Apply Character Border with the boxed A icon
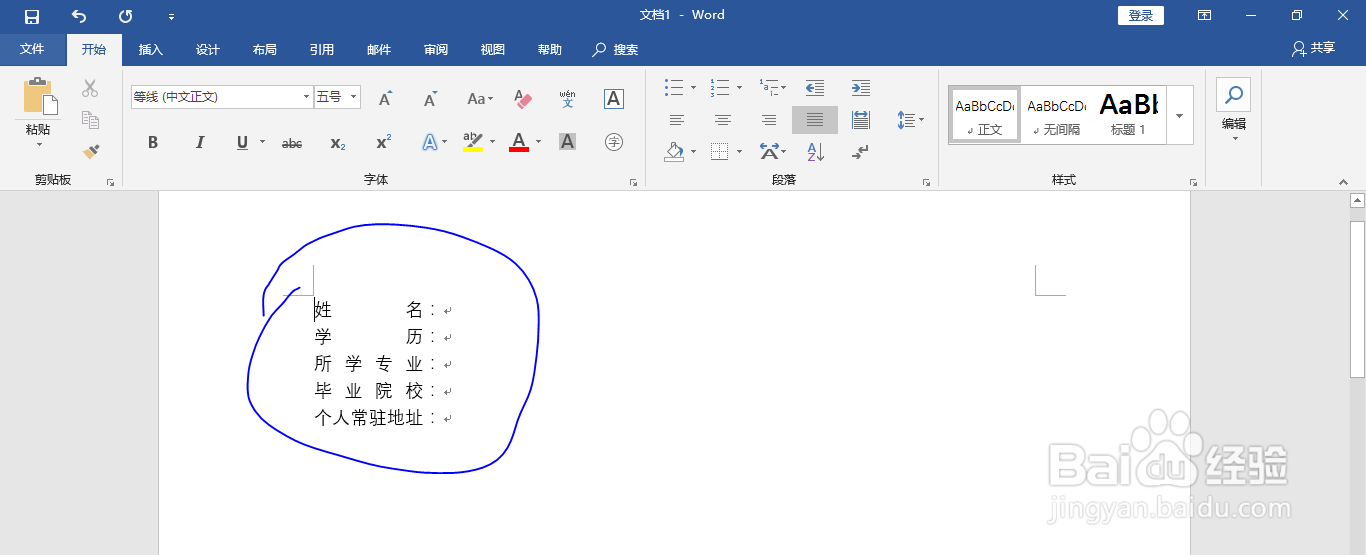The width and height of the screenshot is (1366, 555). 614,98
